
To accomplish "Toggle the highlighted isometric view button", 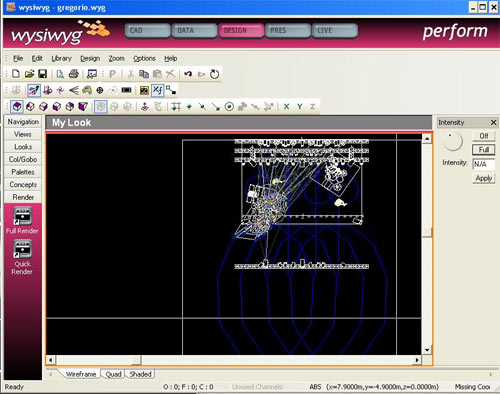I will point(101,107).
